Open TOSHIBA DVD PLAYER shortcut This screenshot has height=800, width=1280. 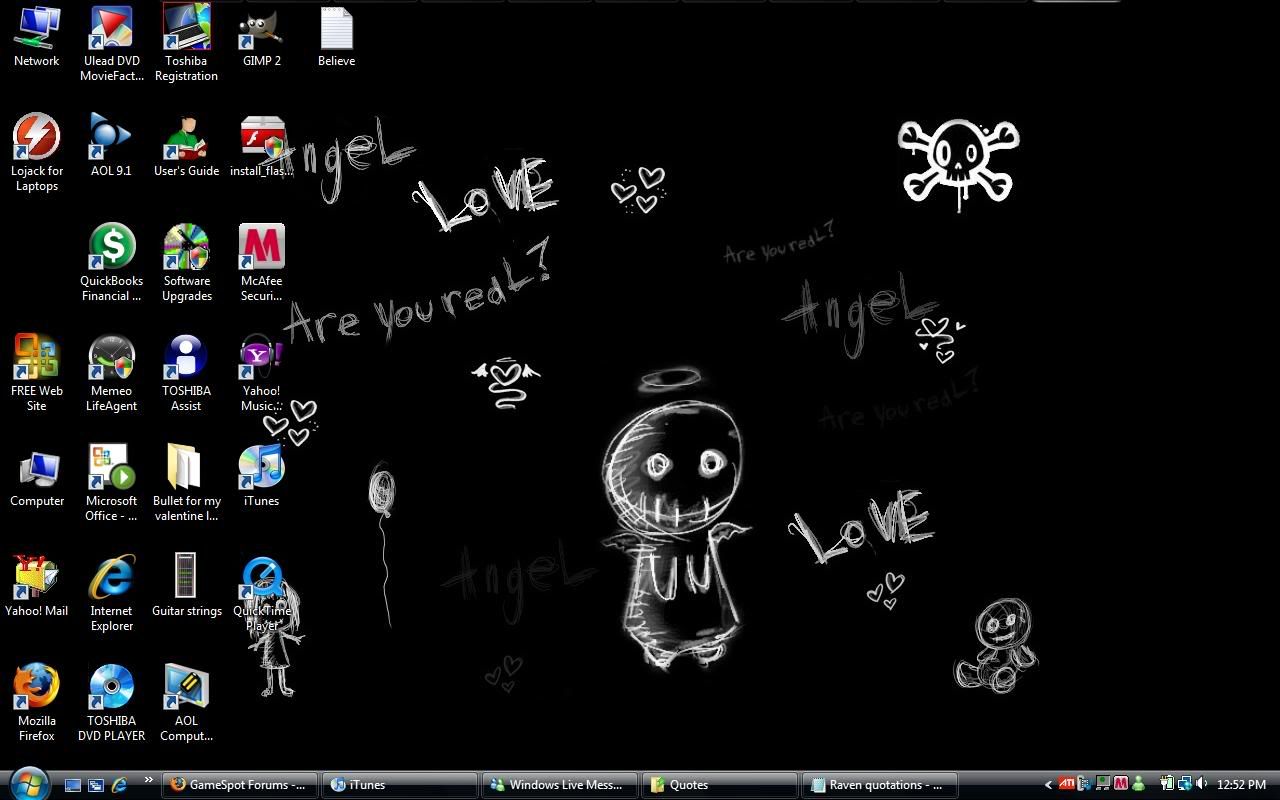(112, 703)
